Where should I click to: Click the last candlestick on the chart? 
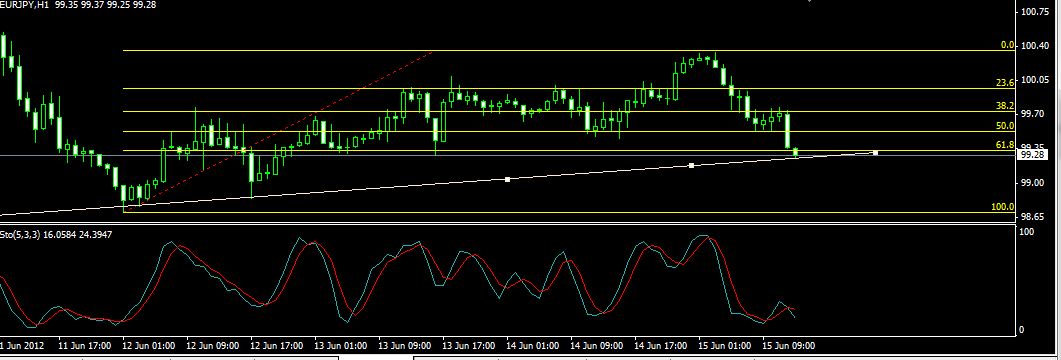click(x=796, y=152)
